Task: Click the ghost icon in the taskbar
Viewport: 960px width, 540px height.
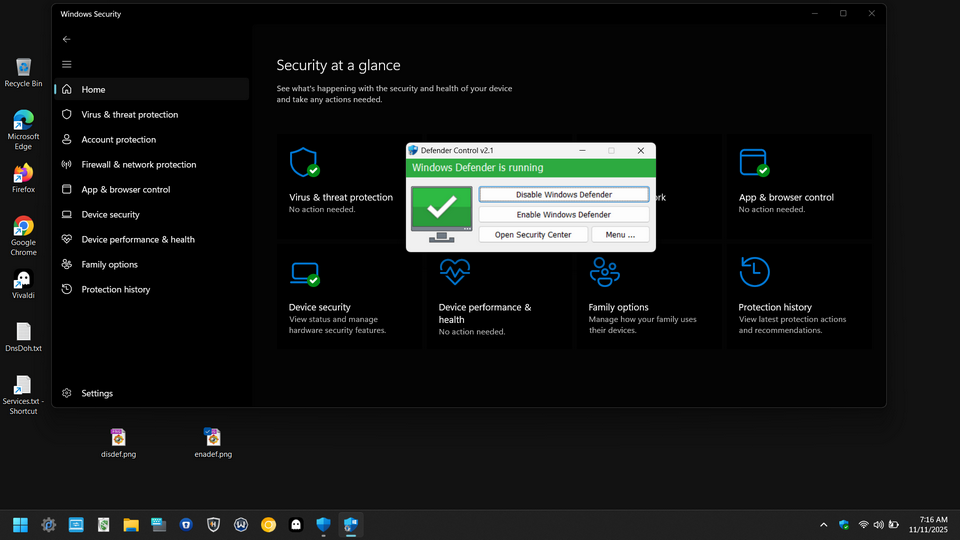Action: pyautogui.click(x=296, y=525)
